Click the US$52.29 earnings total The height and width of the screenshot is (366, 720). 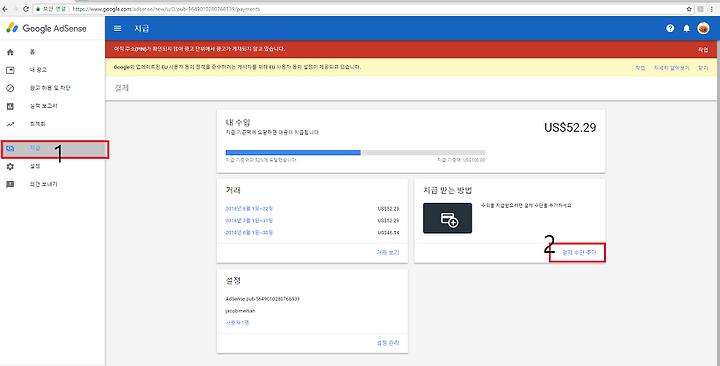pos(570,127)
